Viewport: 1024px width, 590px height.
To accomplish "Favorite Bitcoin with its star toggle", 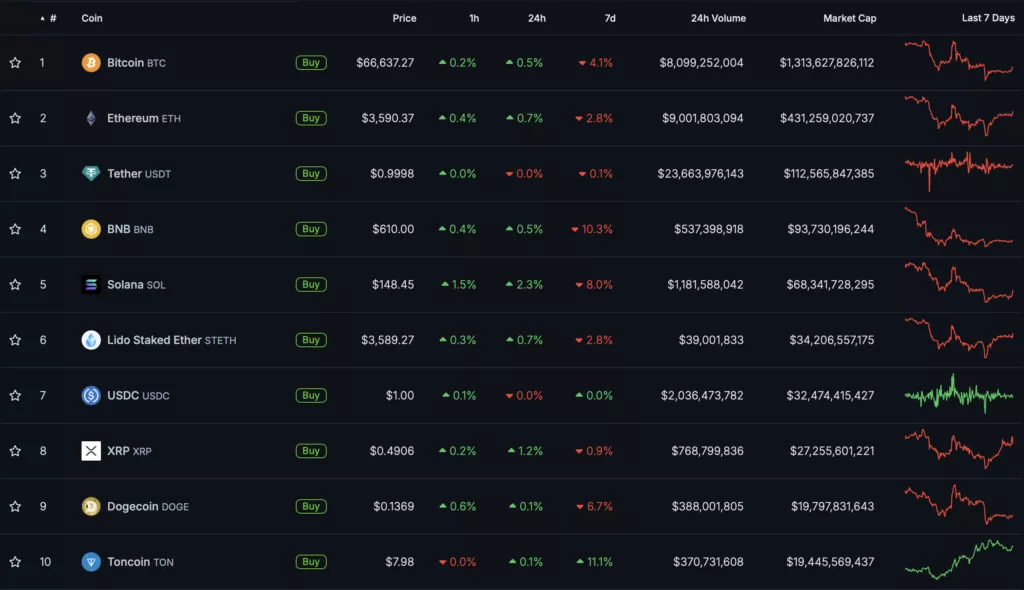I will (15, 63).
